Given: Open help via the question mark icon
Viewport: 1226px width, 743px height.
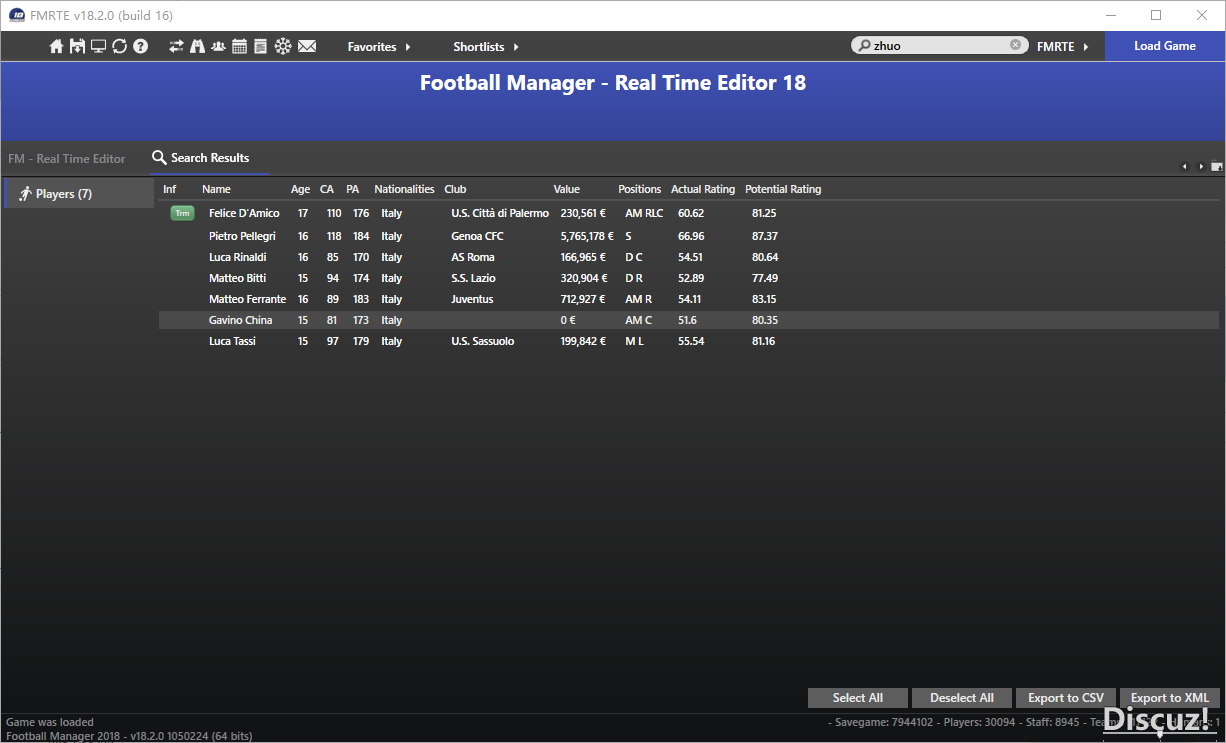Looking at the screenshot, I should tap(141, 46).
